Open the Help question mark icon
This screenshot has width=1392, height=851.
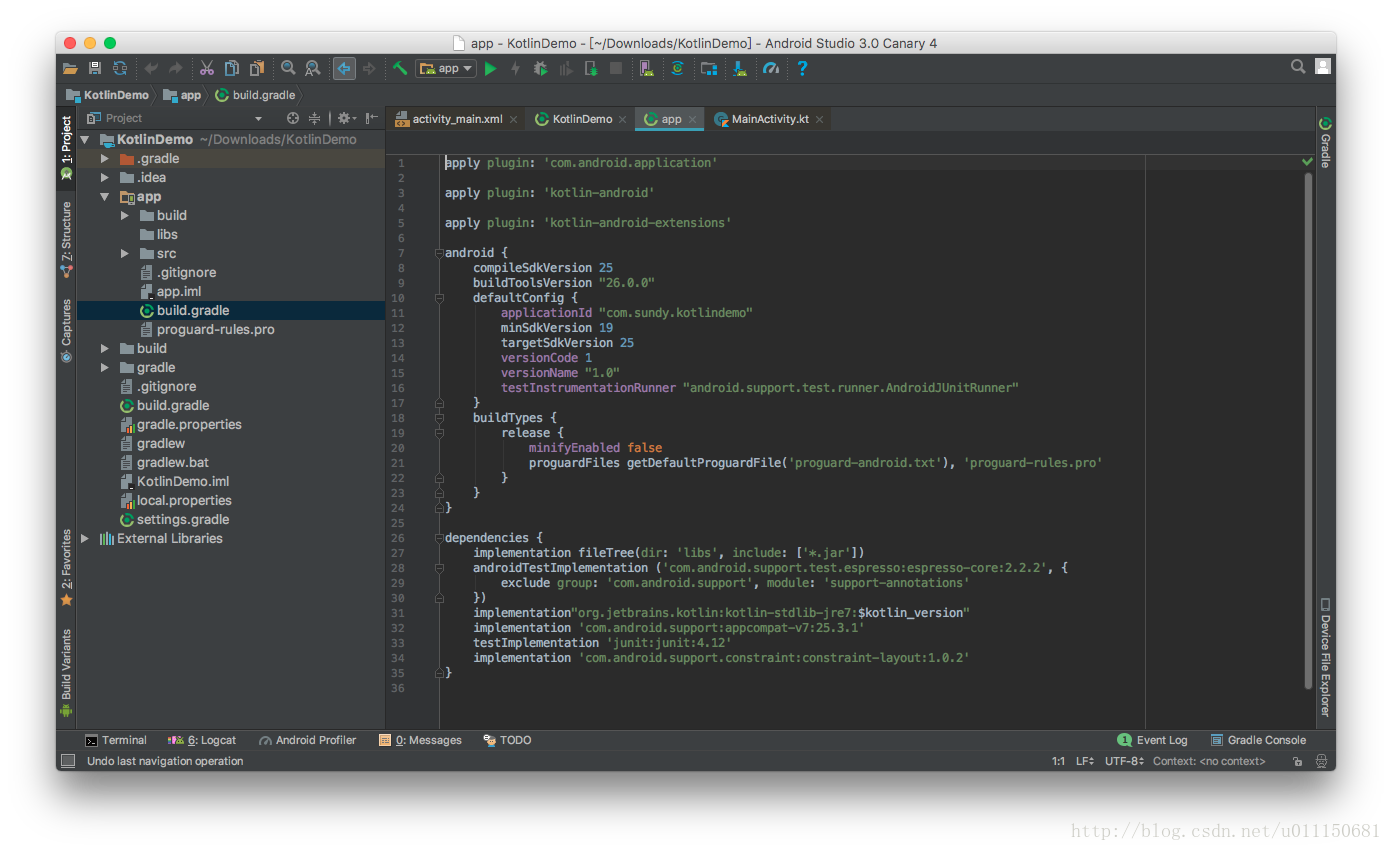tap(802, 68)
